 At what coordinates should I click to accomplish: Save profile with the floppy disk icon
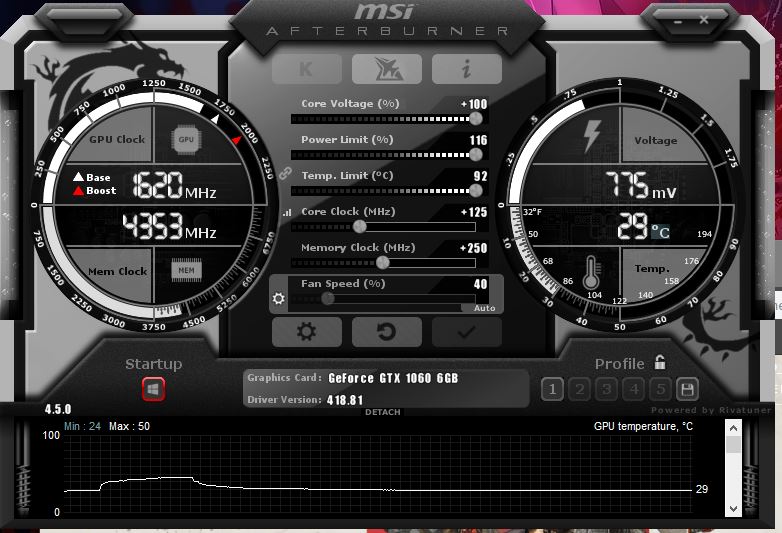tap(687, 389)
